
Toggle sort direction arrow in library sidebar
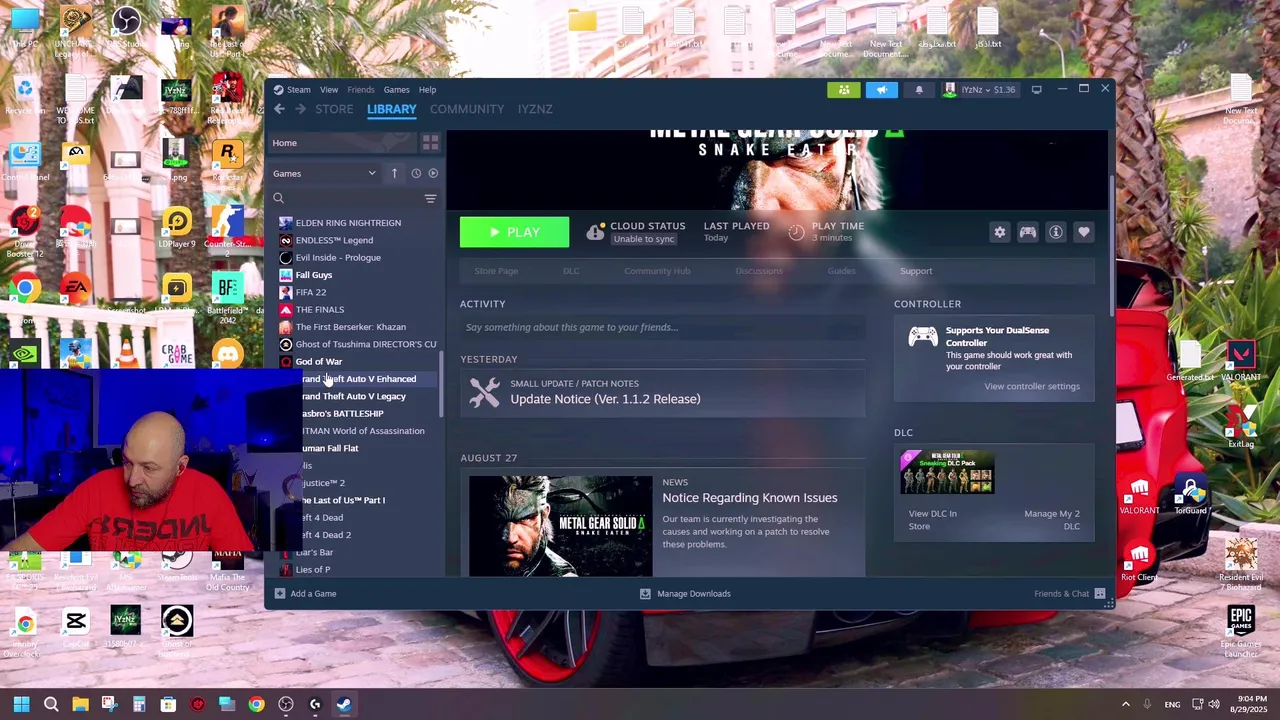coord(394,173)
